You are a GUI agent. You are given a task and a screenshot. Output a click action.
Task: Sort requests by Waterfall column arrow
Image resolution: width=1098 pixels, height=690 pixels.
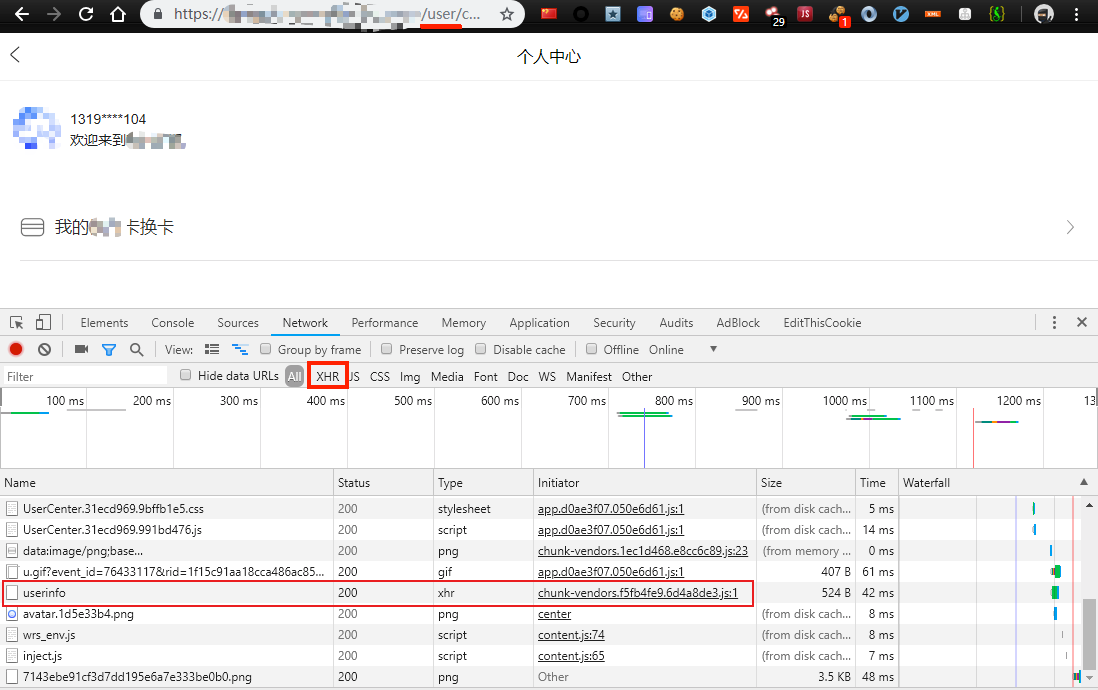[x=1083, y=482]
